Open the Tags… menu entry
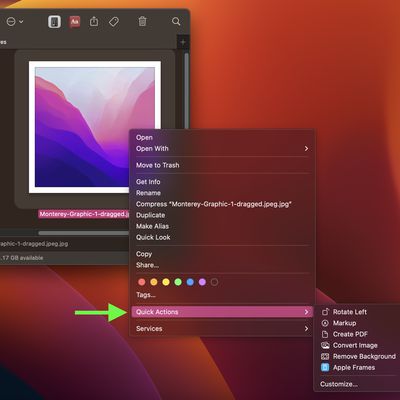The height and width of the screenshot is (400, 400). [x=222, y=295]
